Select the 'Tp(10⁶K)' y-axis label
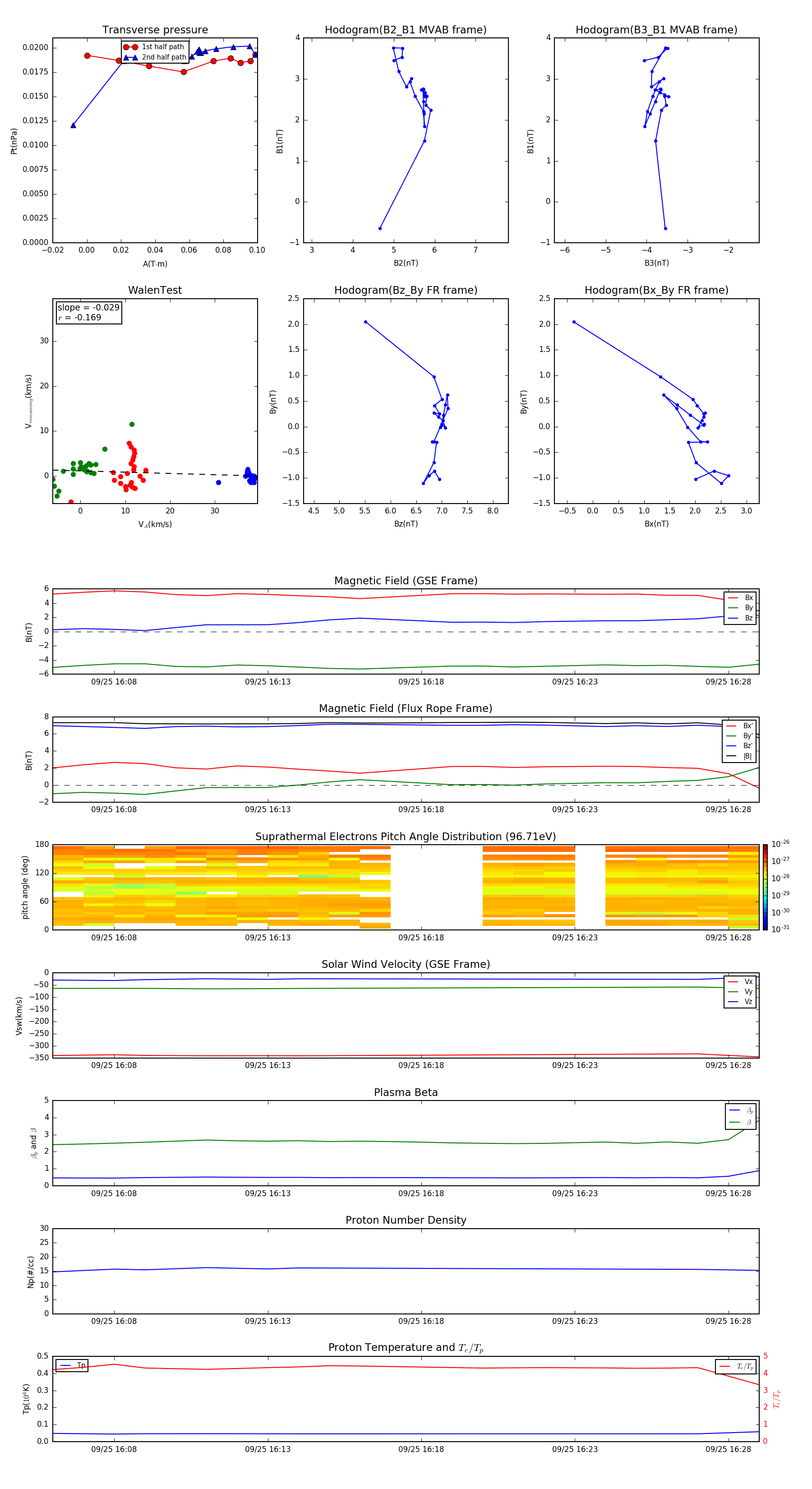This screenshot has height=1489, width=812. 27,1399
